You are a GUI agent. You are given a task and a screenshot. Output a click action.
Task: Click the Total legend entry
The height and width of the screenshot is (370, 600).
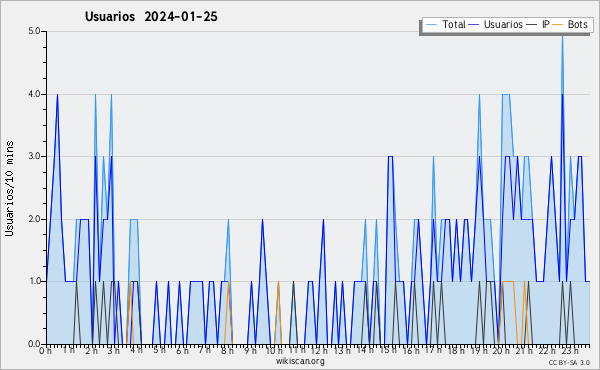[x=446, y=24]
